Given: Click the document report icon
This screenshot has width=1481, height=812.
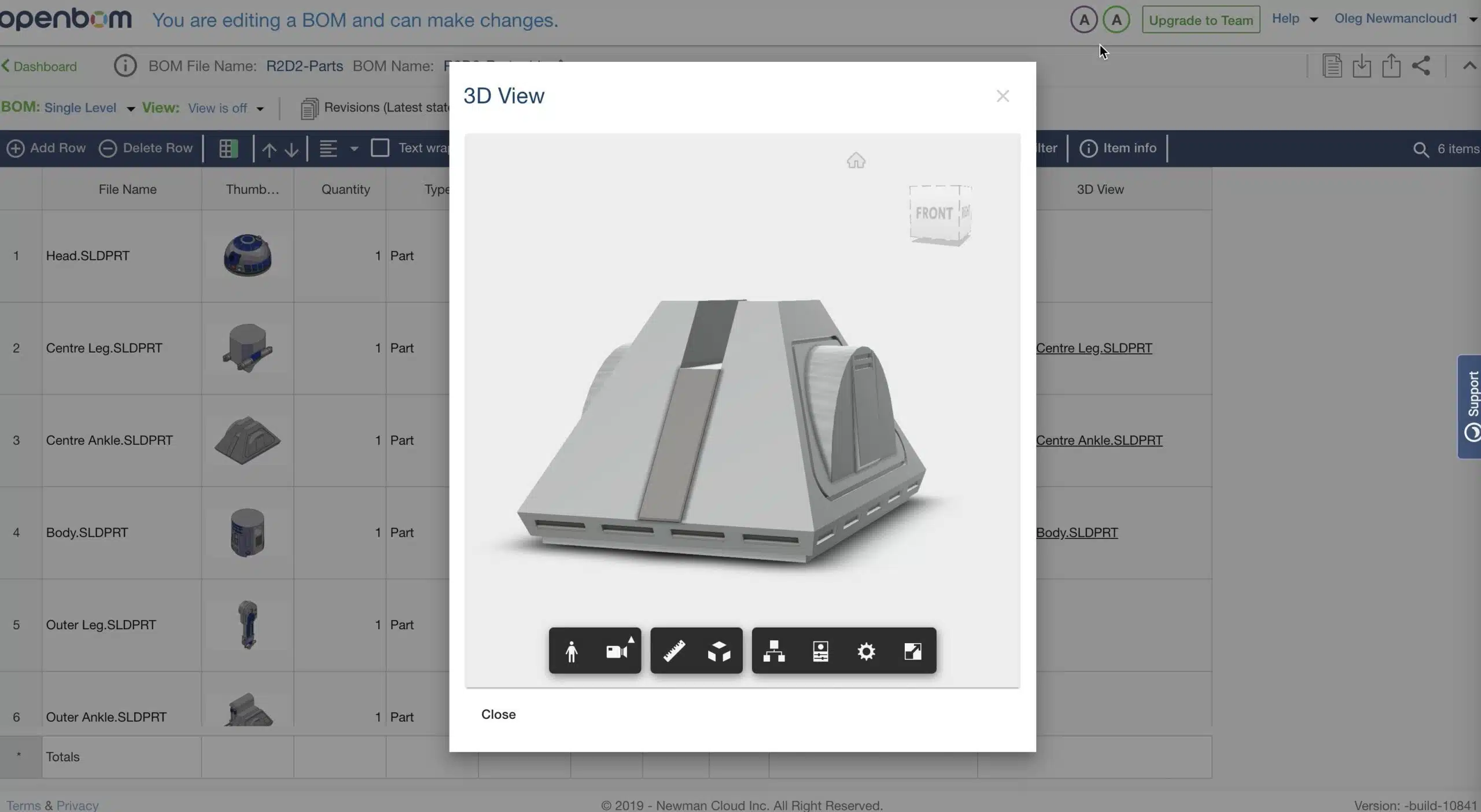Looking at the screenshot, I should pos(1332,65).
